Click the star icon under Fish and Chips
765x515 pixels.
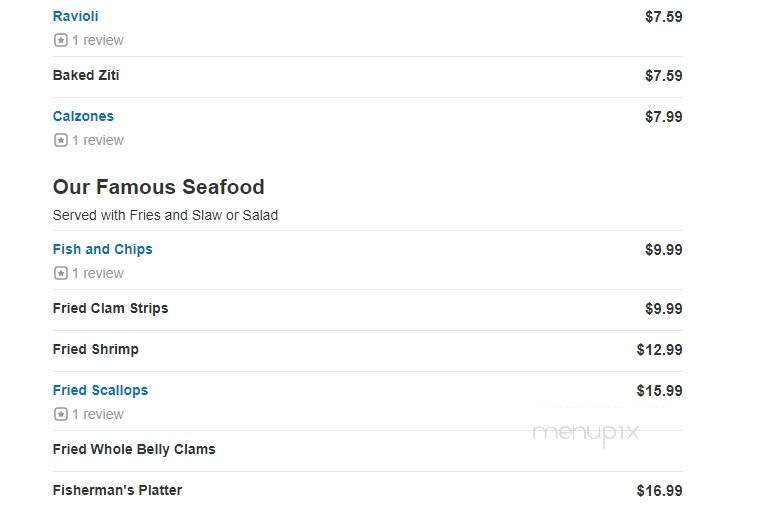pos(60,274)
